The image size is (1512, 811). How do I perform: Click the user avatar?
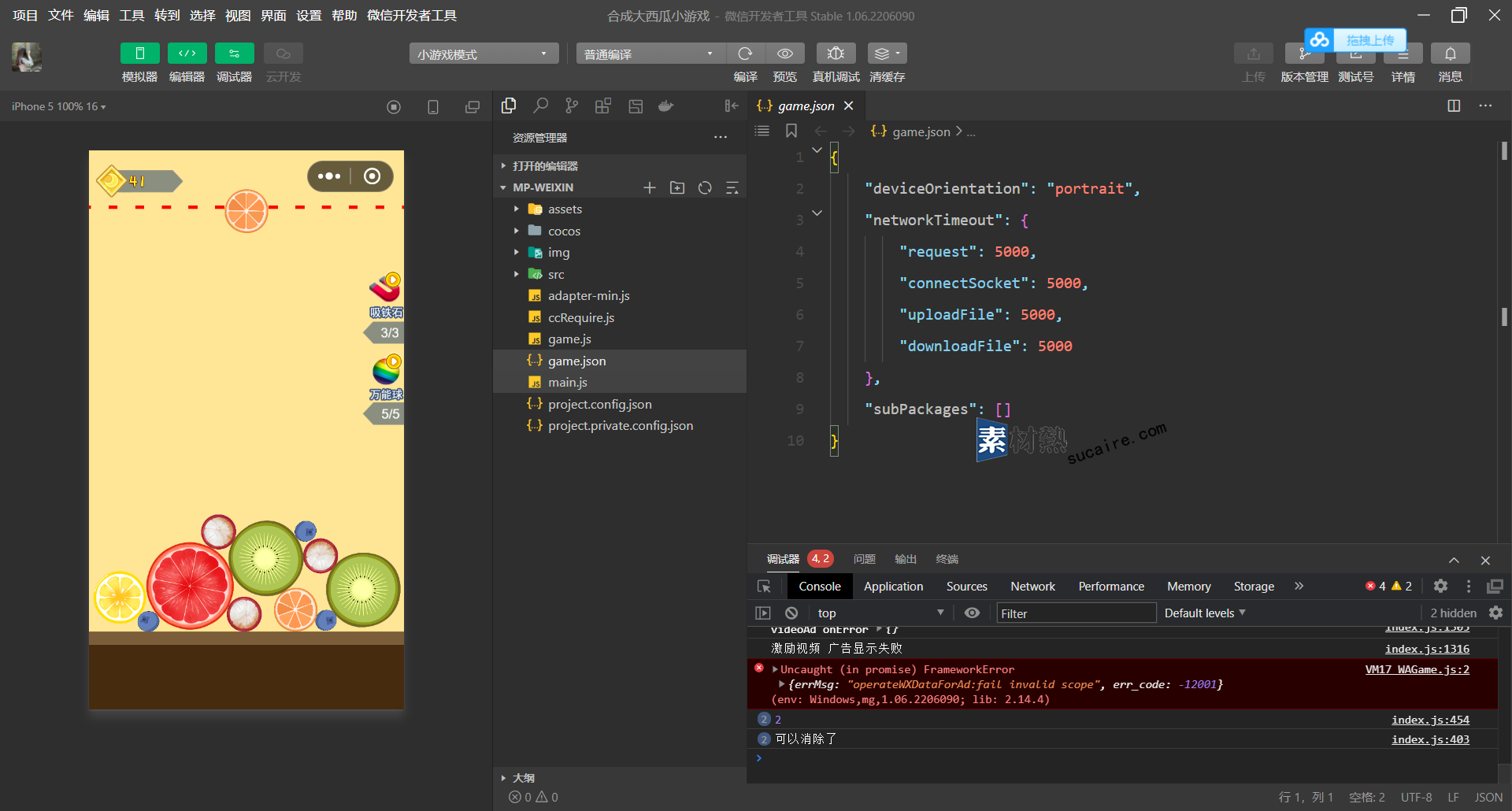point(27,57)
